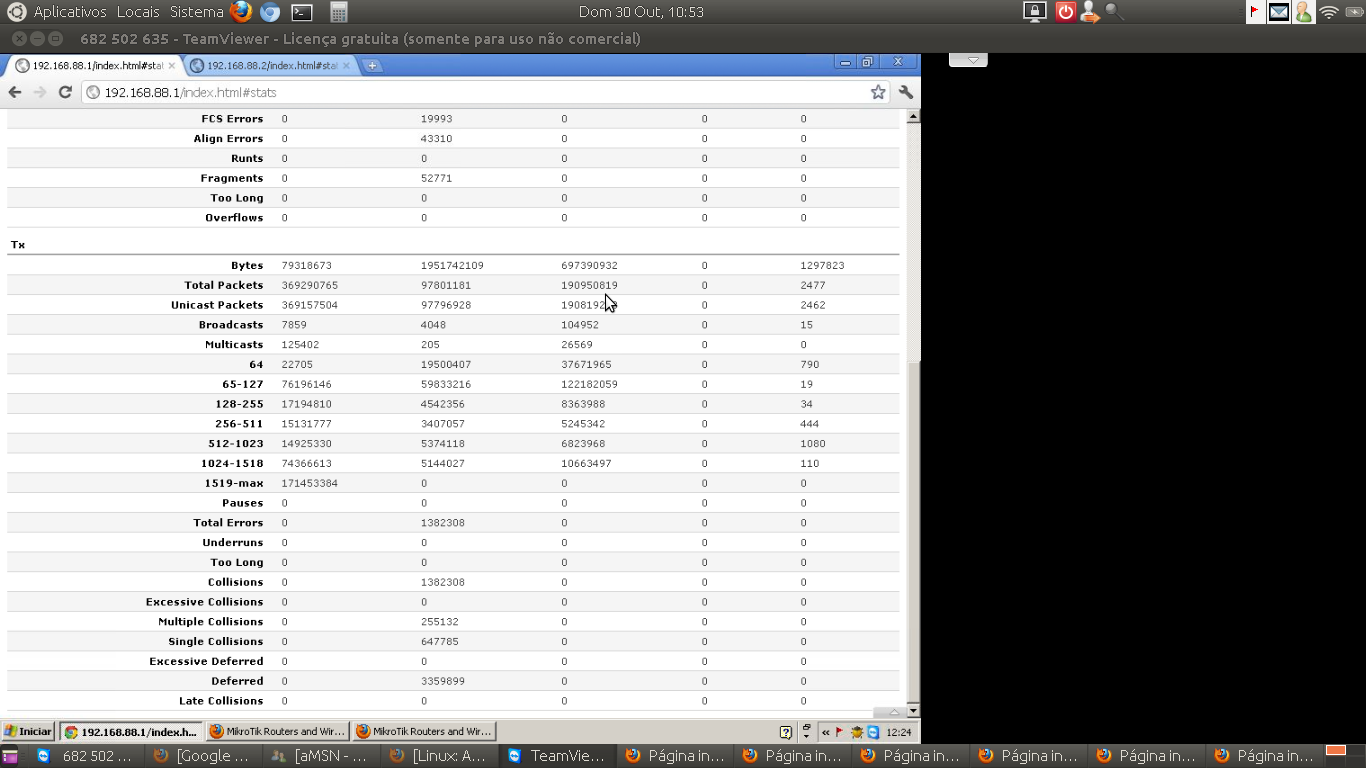This screenshot has width=1366, height=768.
Task: Click the help question mark tray icon
Action: point(786,732)
